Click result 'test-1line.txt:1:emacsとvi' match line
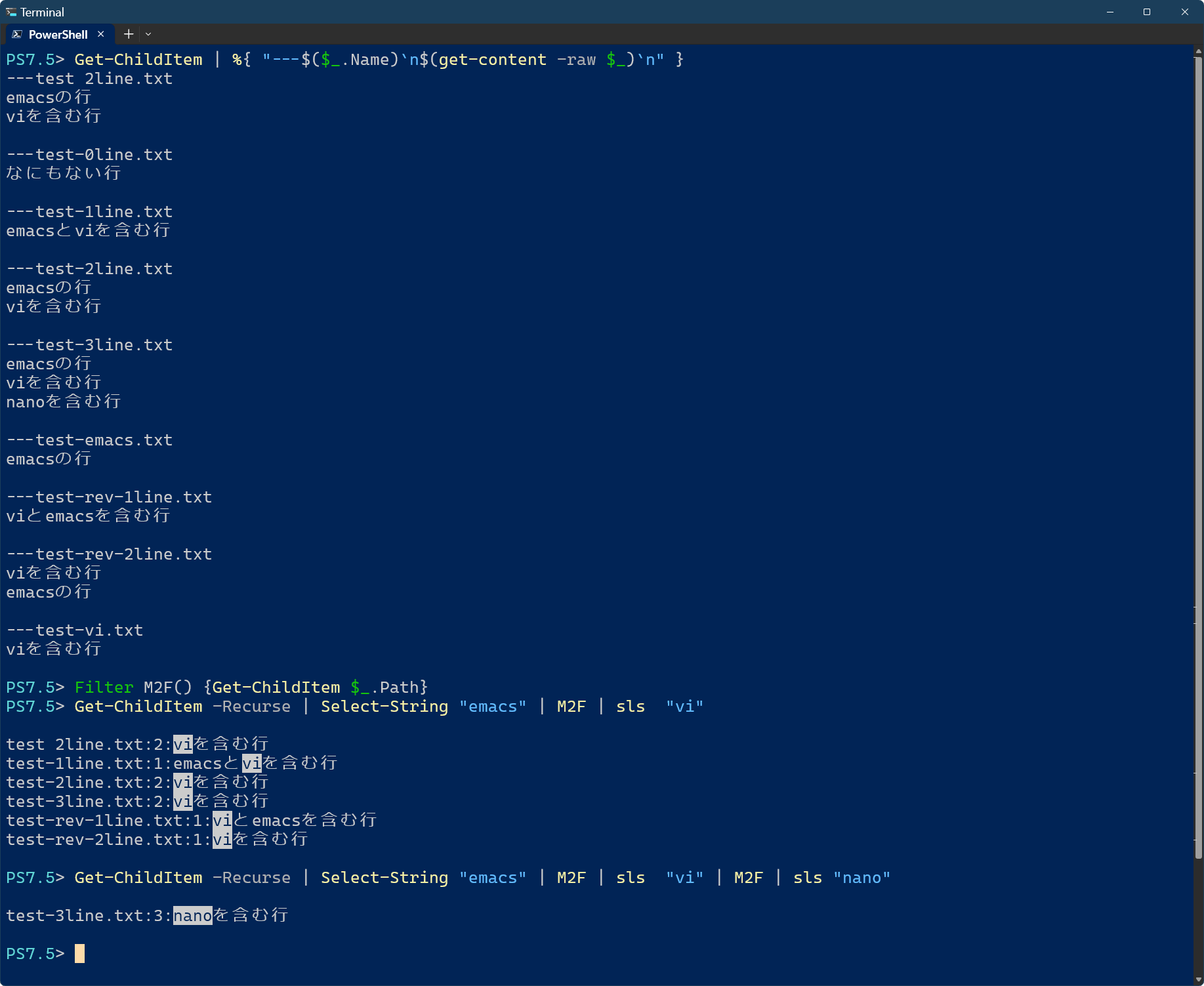This screenshot has width=1204, height=986. click(172, 763)
